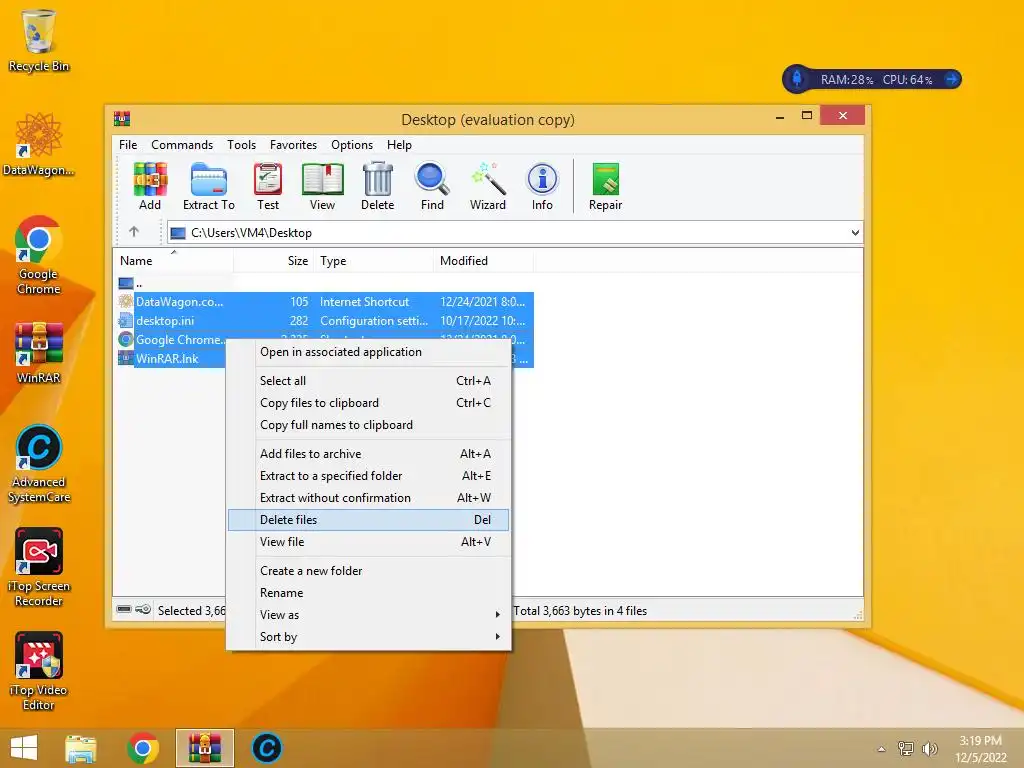This screenshot has height=768, width=1024.
Task: Expand the address path dropdown arrow
Action: [x=855, y=232]
